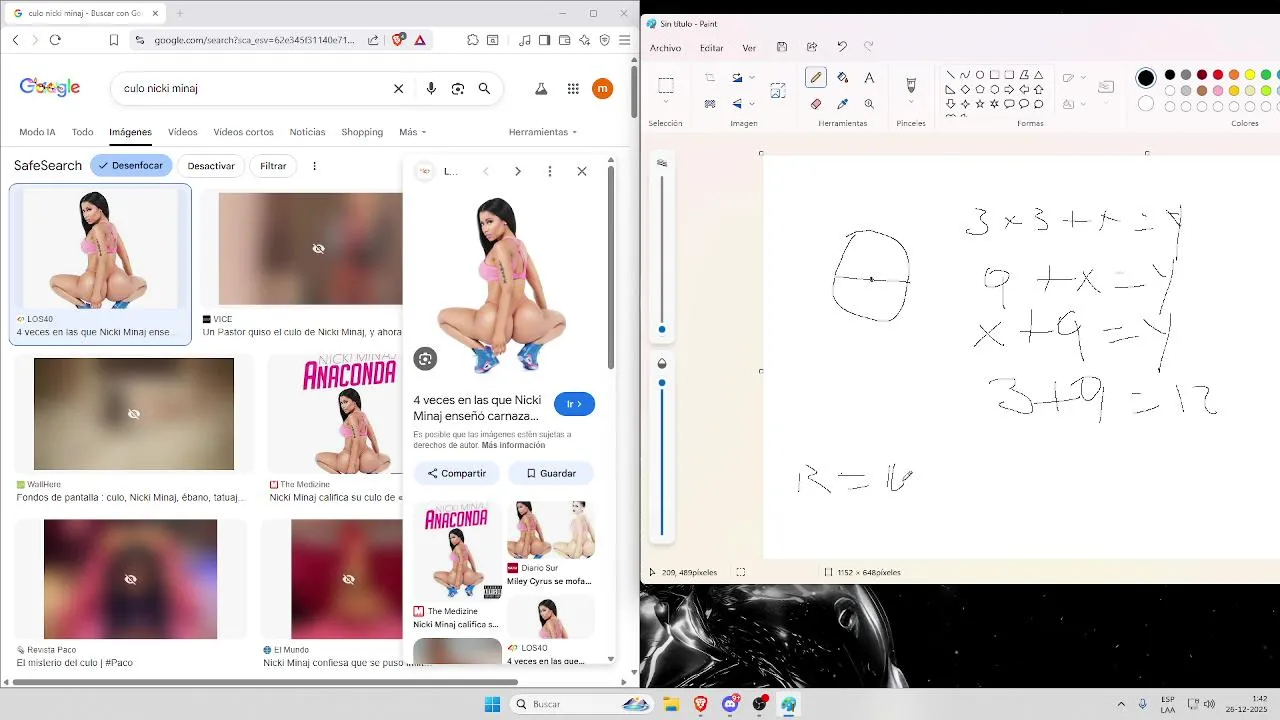The height and width of the screenshot is (720, 1280).
Task: Expand the Selección dropdown in Paint
Action: click(x=666, y=103)
